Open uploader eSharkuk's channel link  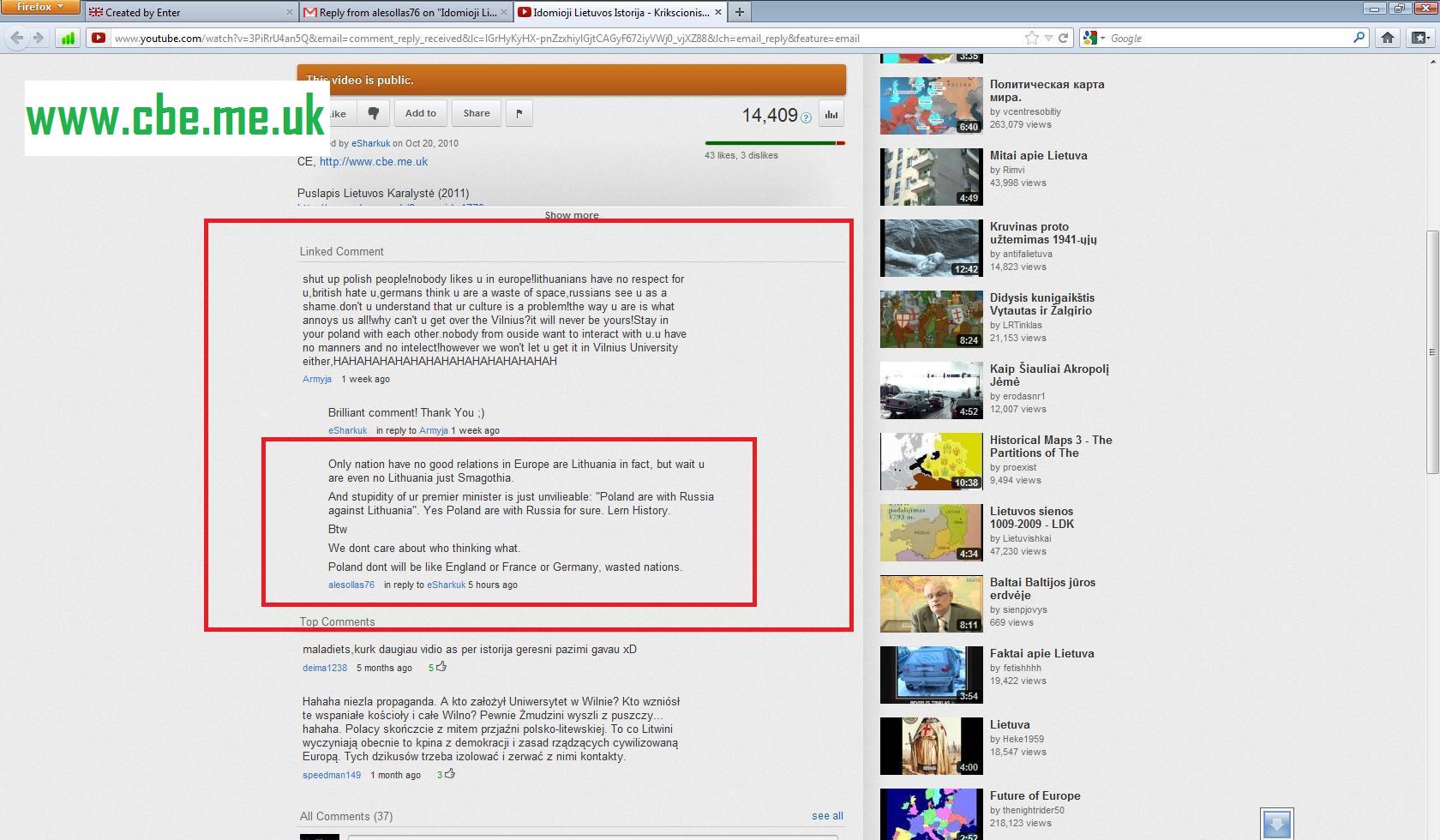coord(370,143)
